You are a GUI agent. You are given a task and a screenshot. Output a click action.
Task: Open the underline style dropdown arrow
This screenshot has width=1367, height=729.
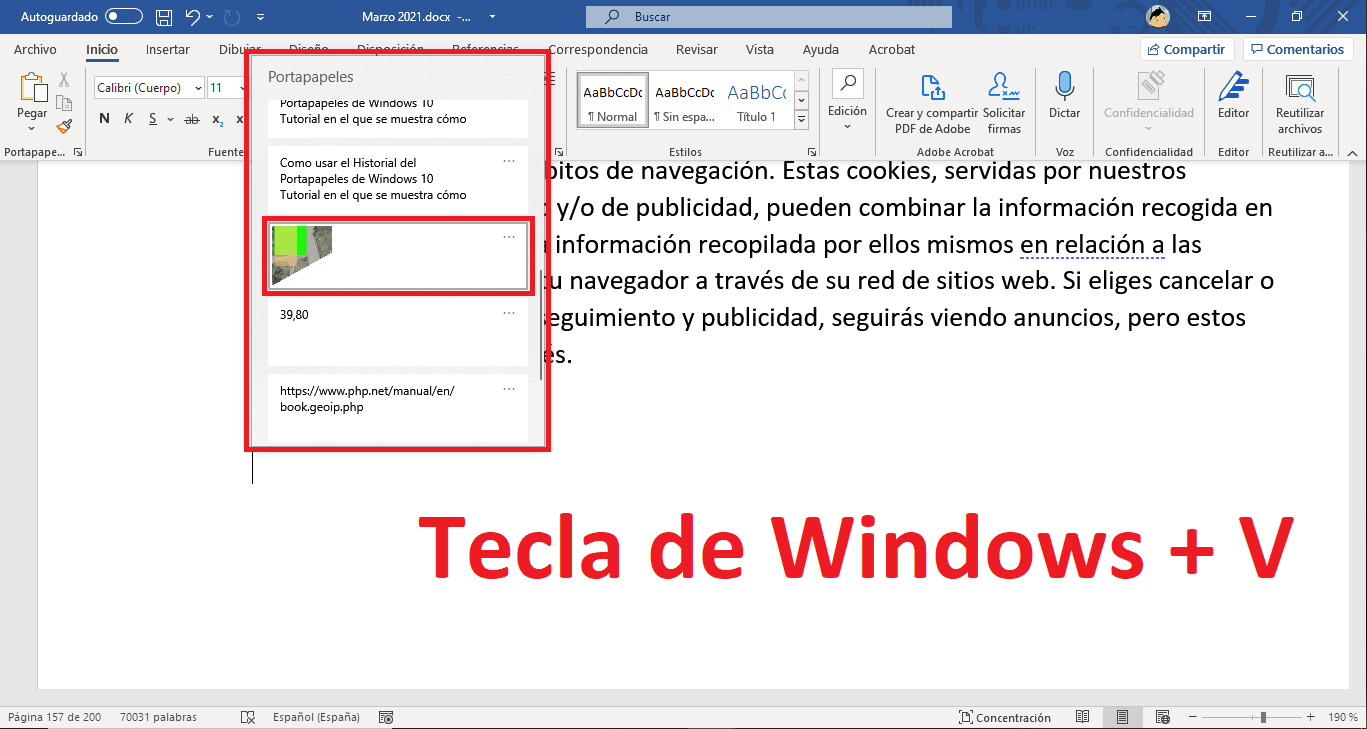coord(169,120)
